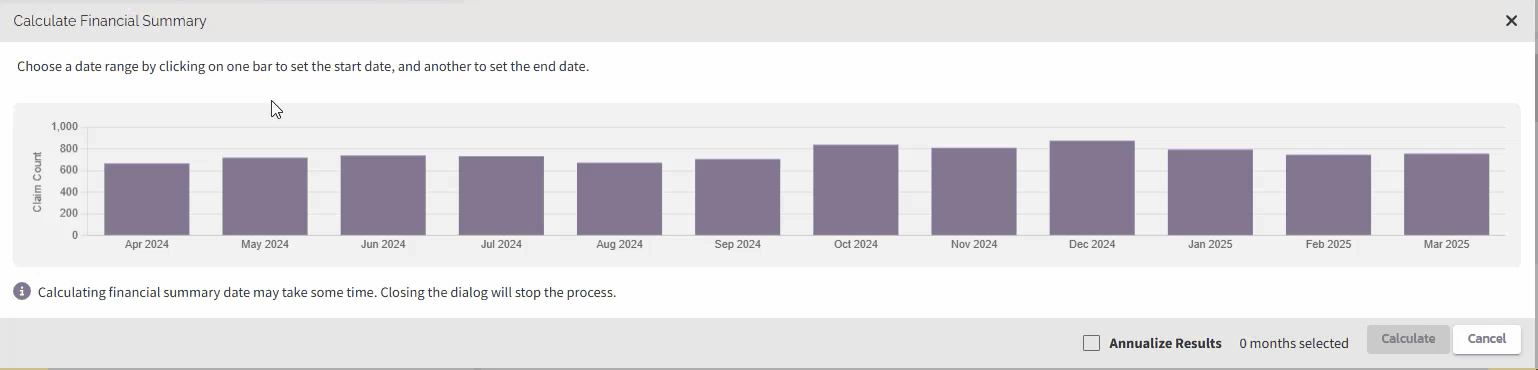
Task: Click the 'Apr 2024' axis label
Action: [x=147, y=244]
